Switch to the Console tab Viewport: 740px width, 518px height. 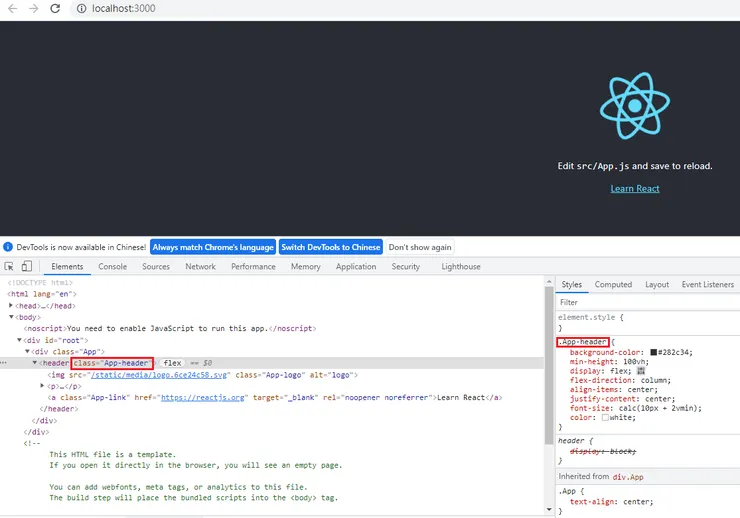[112, 267]
